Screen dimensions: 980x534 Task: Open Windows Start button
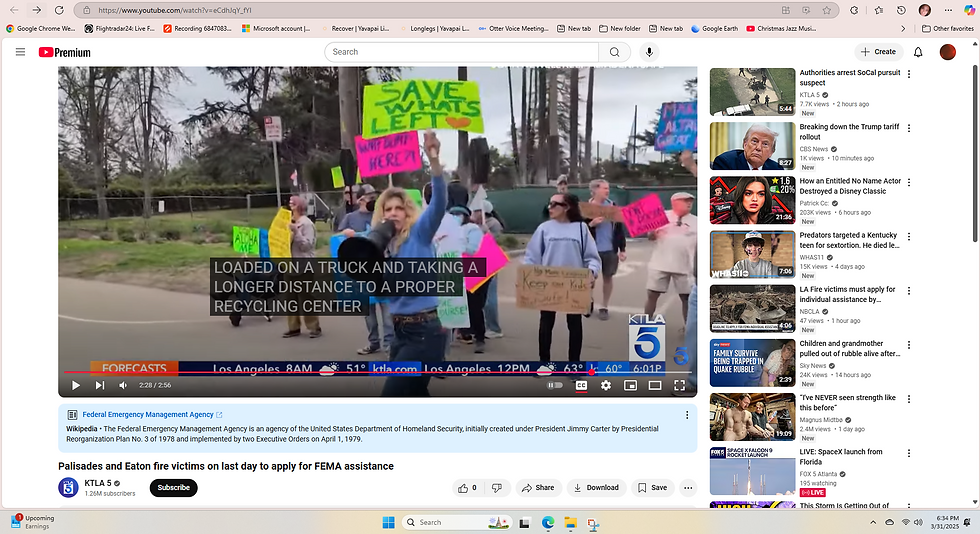[x=388, y=522]
